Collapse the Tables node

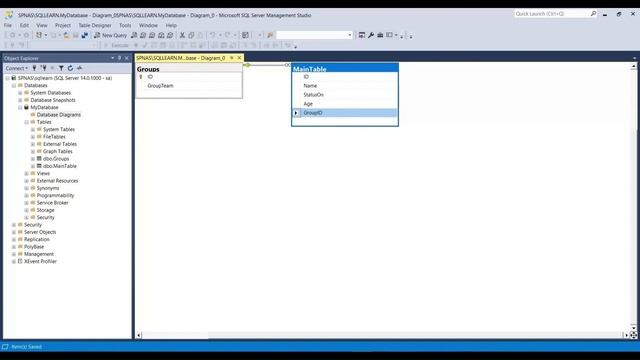(x=27, y=122)
